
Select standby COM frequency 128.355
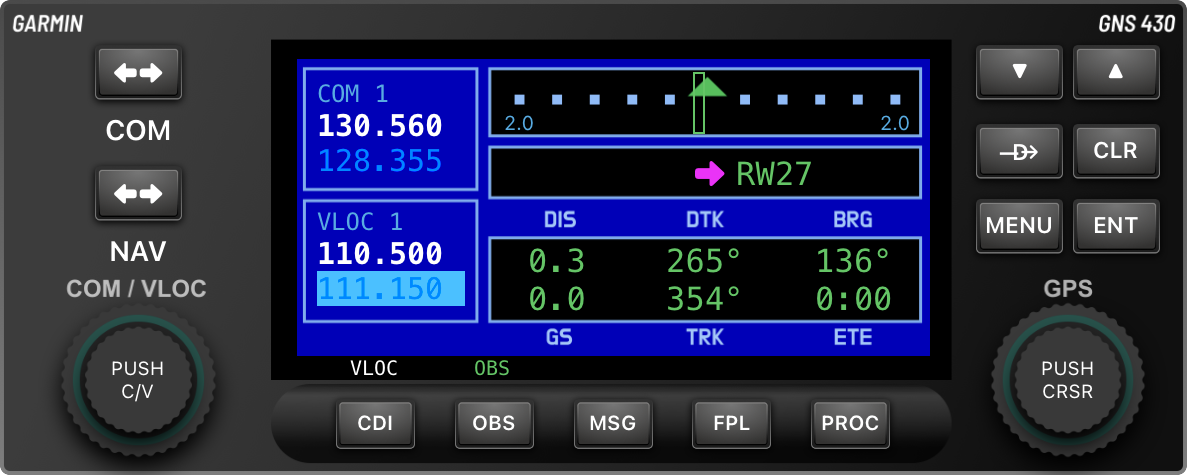point(380,161)
